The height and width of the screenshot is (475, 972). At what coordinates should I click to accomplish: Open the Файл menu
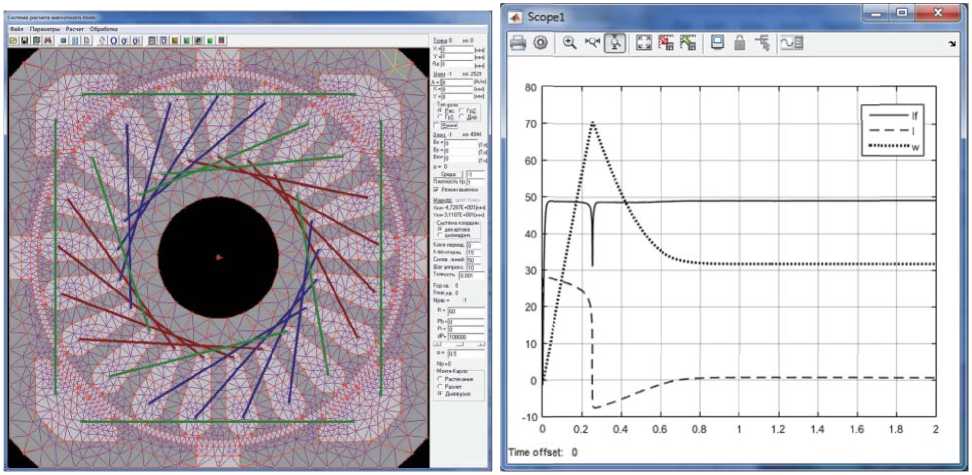pyautogui.click(x=17, y=29)
